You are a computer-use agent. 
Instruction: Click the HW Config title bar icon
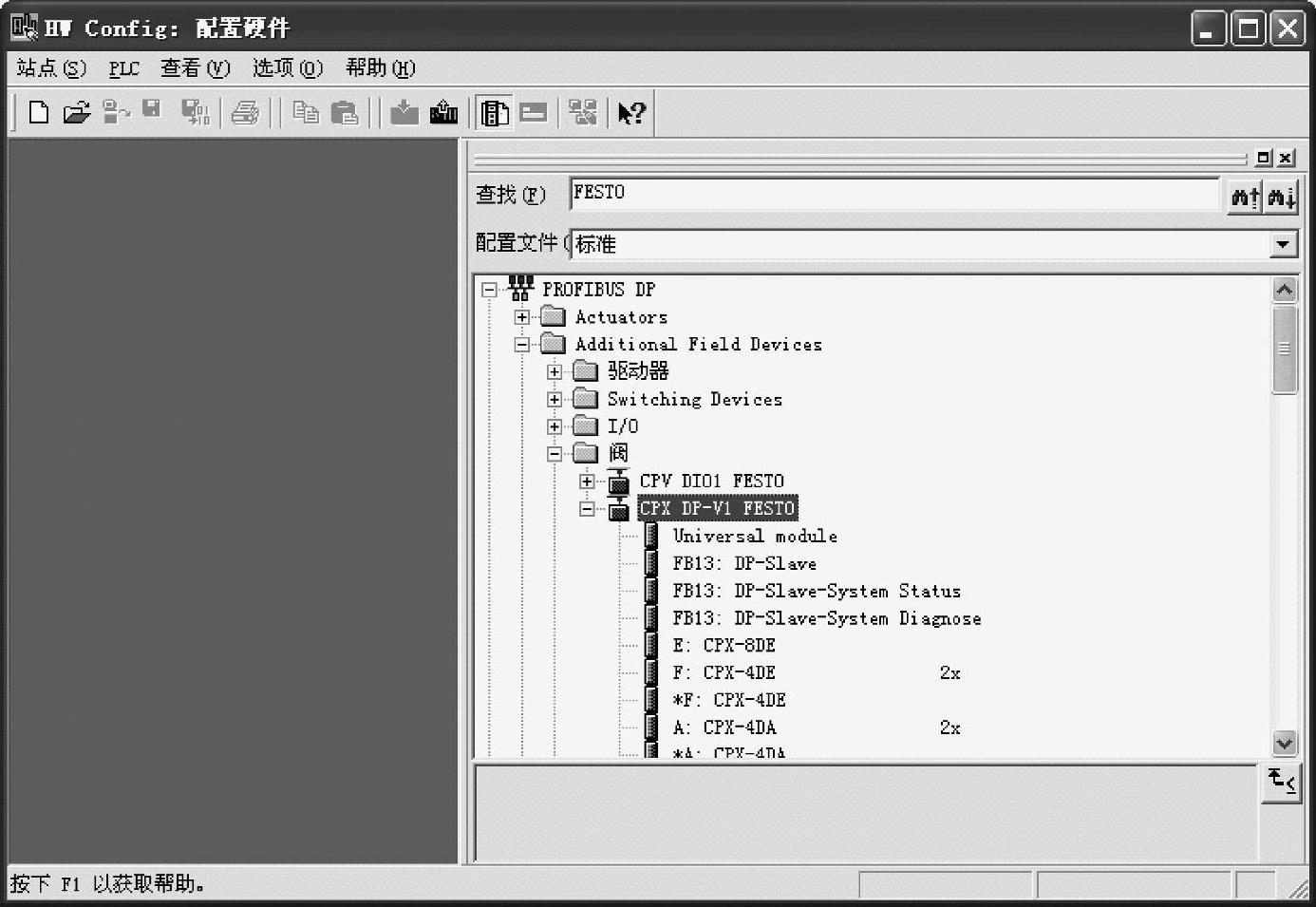pos(24,27)
